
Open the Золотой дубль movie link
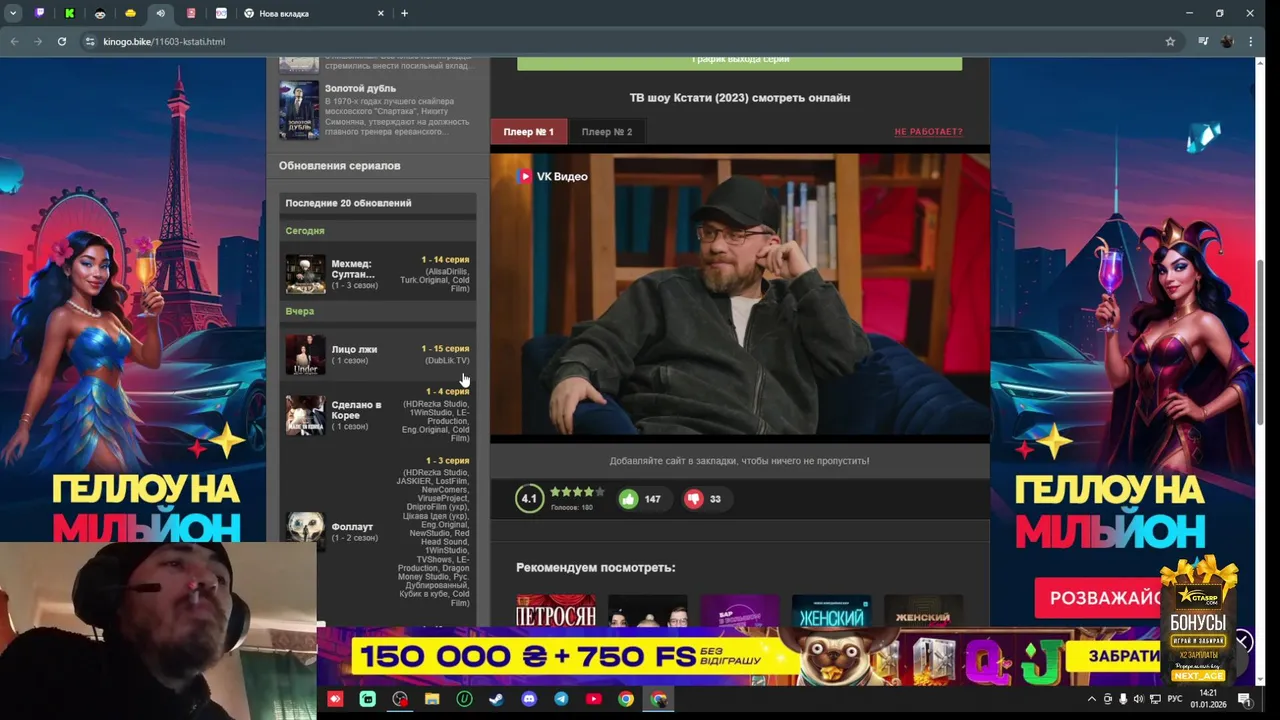tap(360, 88)
